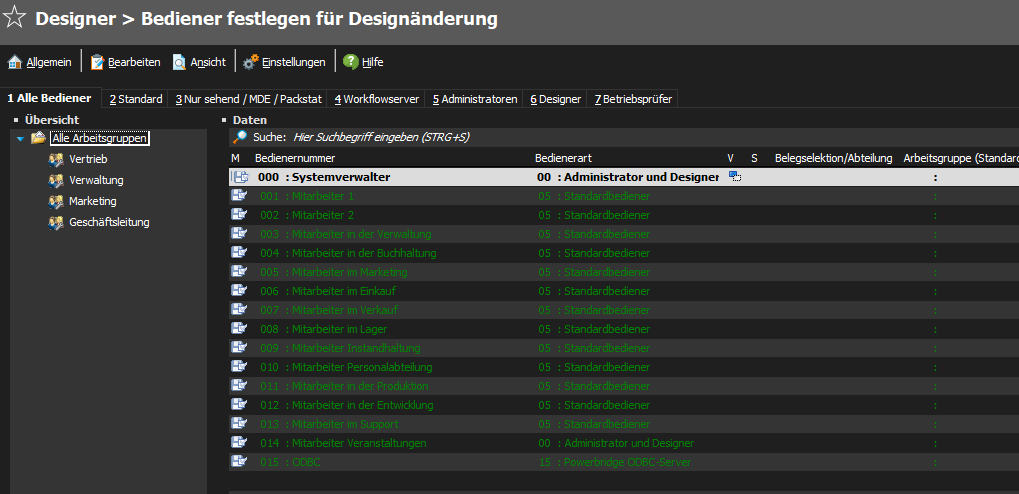Click the favorite star icon in title
The width and height of the screenshot is (1019, 494).
[15, 19]
